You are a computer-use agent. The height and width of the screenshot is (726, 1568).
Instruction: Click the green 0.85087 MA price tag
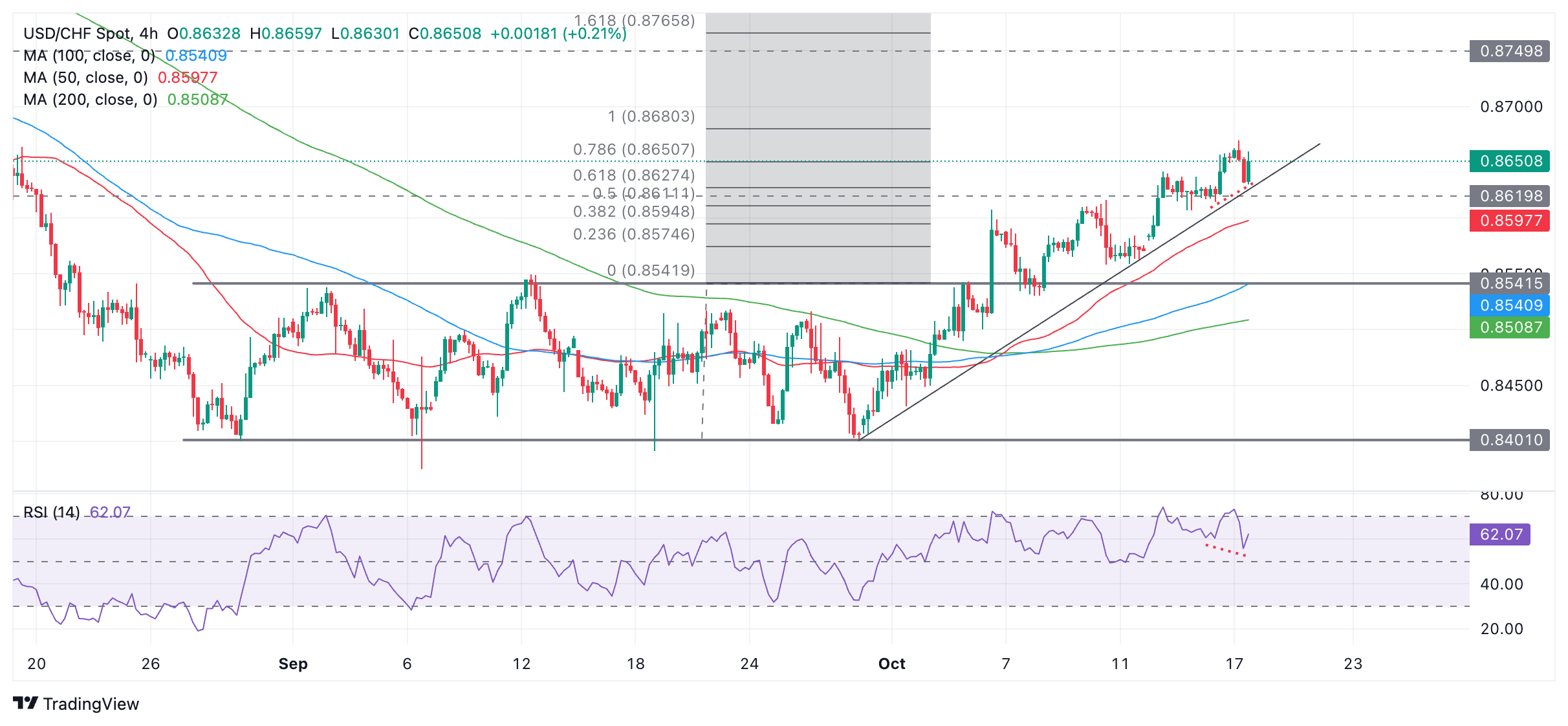coord(1509,327)
